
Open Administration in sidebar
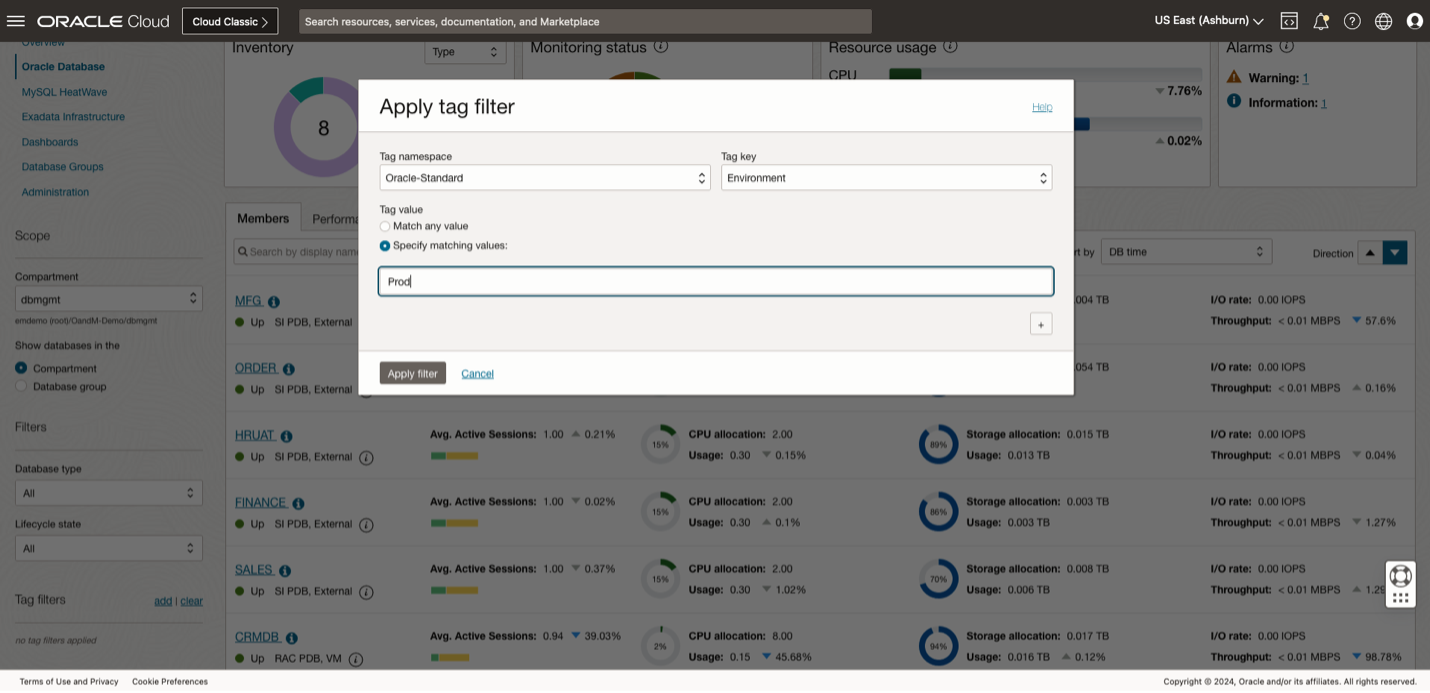pos(55,192)
